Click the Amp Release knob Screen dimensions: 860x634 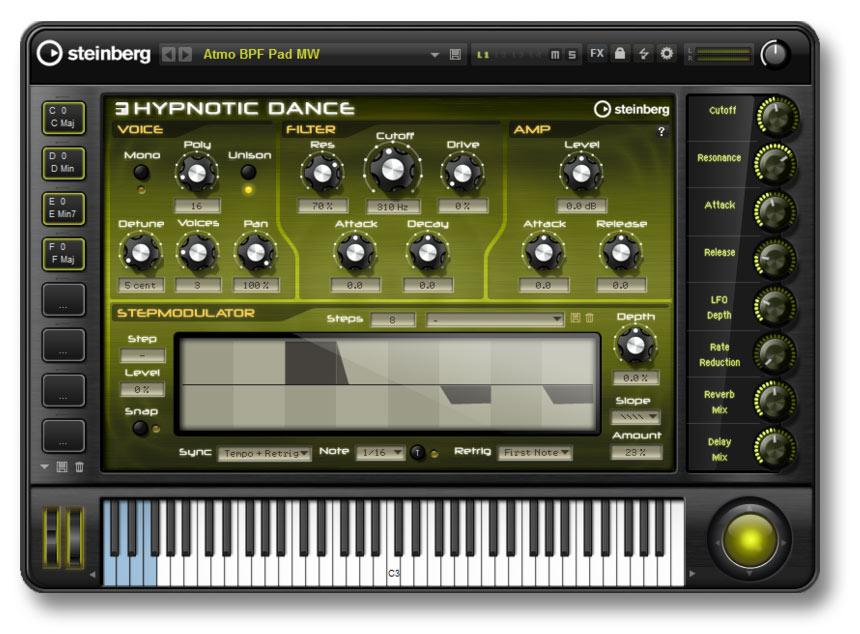point(621,252)
